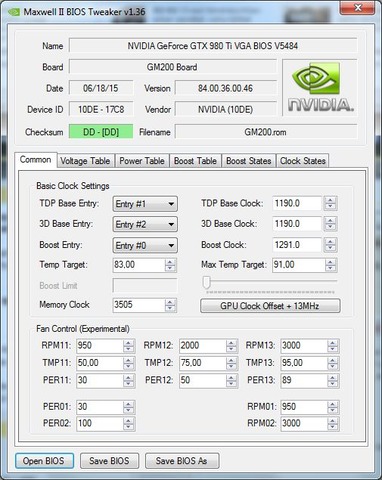Click the Maxwell II BIOS Tweaker title icon

(14, 12)
